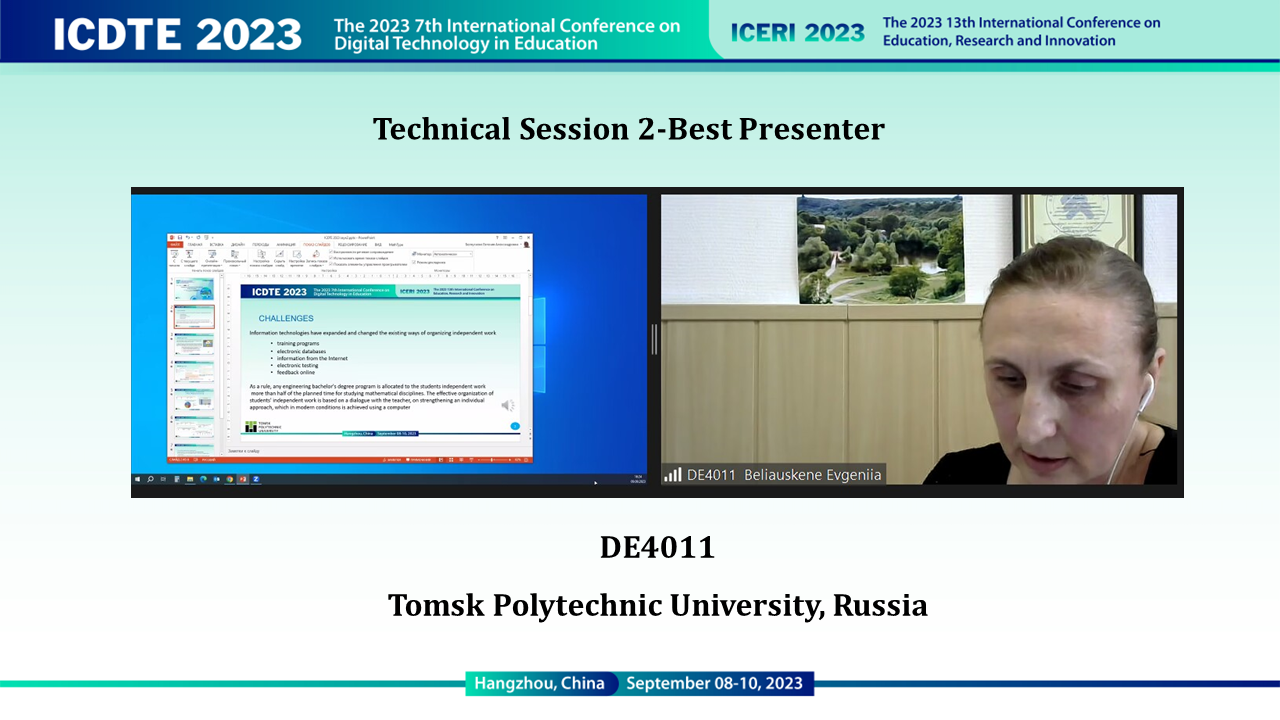
Task: Switch to the Slide Show ribbon tab
Action: pyautogui.click(x=316, y=244)
